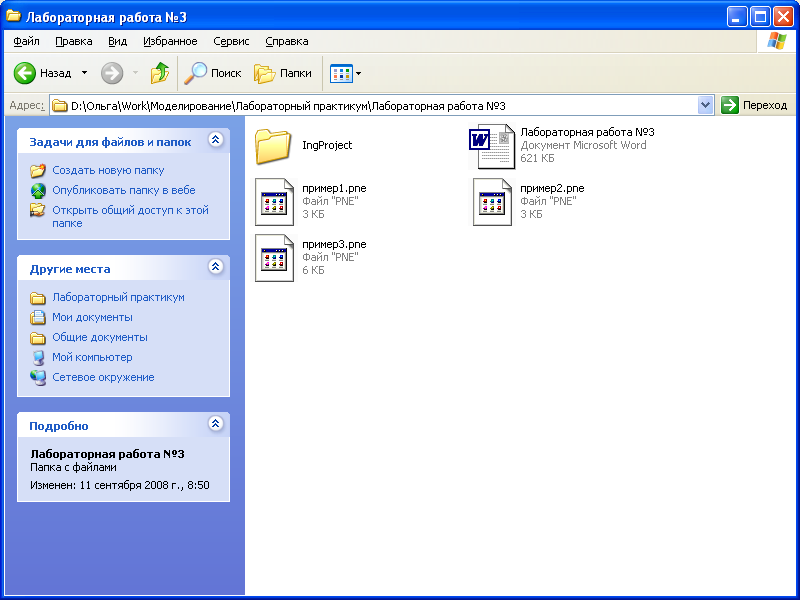Screen dimensions: 800x600
Task: Click the Windows flag logo
Action: click(x=776, y=41)
